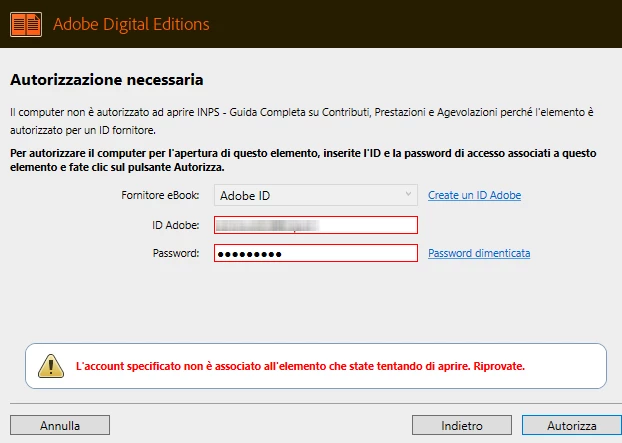
Task: Click the Annulla button
Action: 60,426
